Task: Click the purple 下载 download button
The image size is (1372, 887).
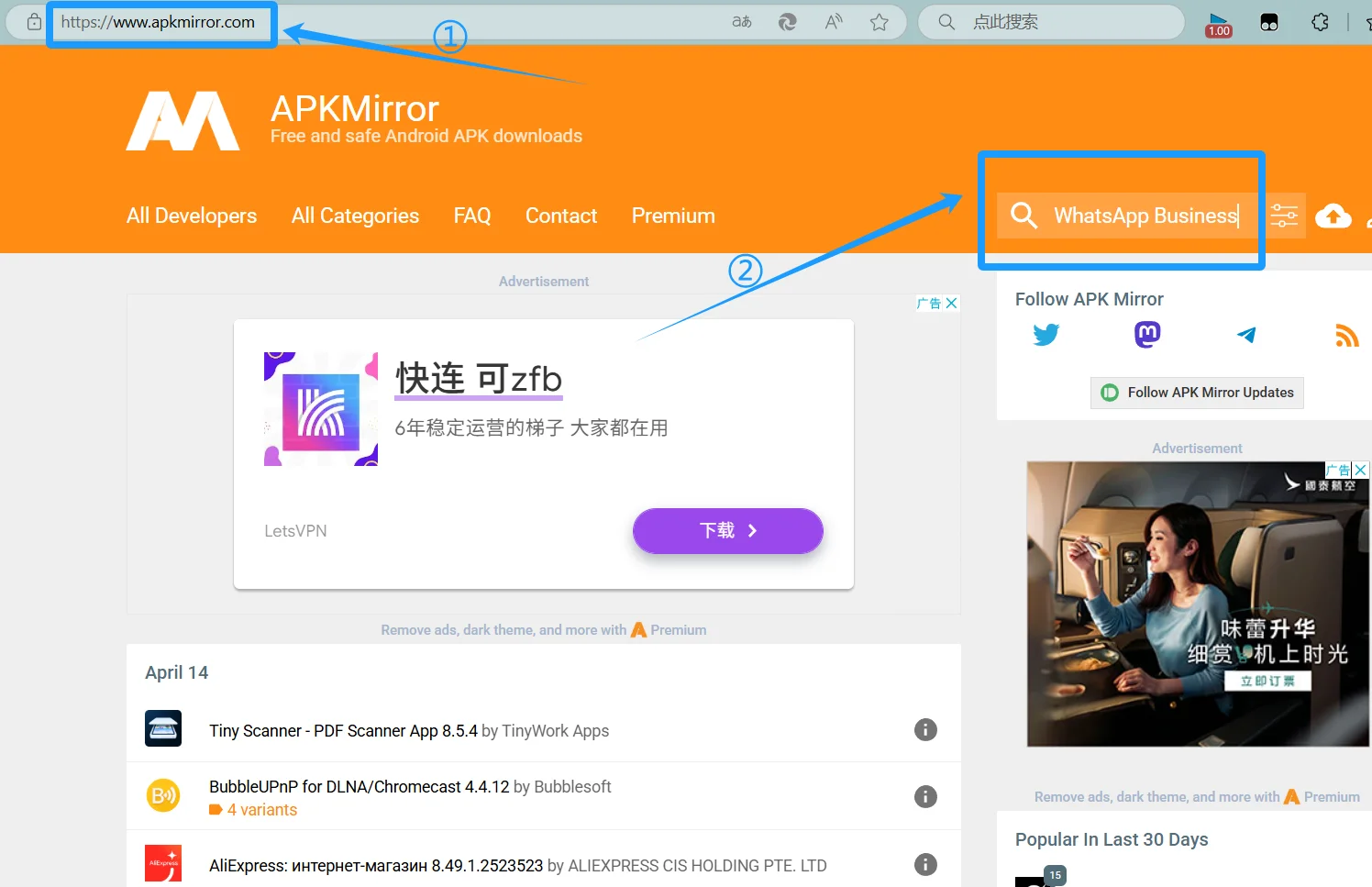Action: (x=728, y=530)
